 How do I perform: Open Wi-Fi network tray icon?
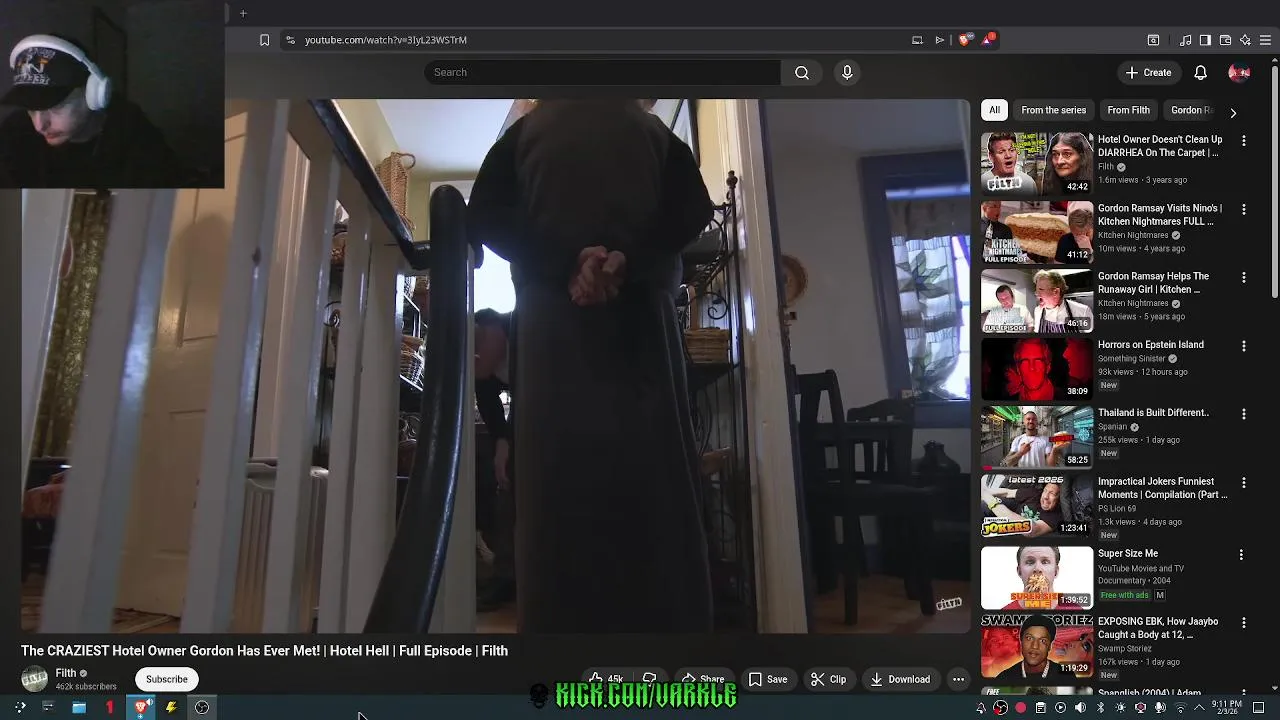(1180, 708)
